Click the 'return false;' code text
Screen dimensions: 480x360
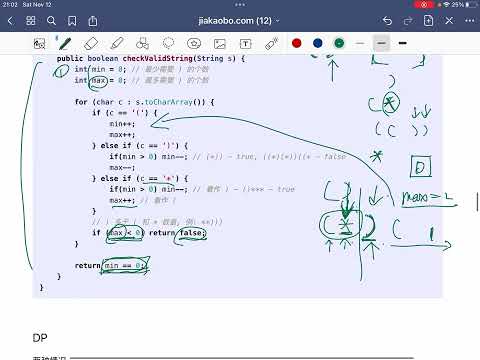click(x=177, y=233)
